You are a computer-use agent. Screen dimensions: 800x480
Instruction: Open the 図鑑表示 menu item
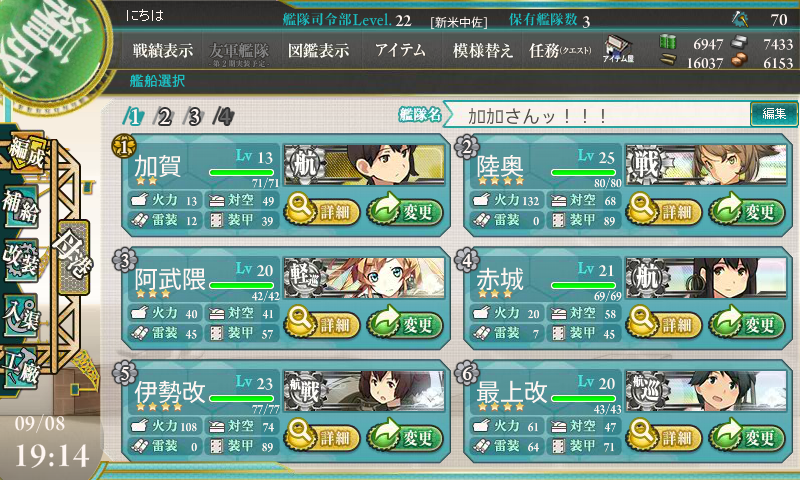(x=319, y=50)
